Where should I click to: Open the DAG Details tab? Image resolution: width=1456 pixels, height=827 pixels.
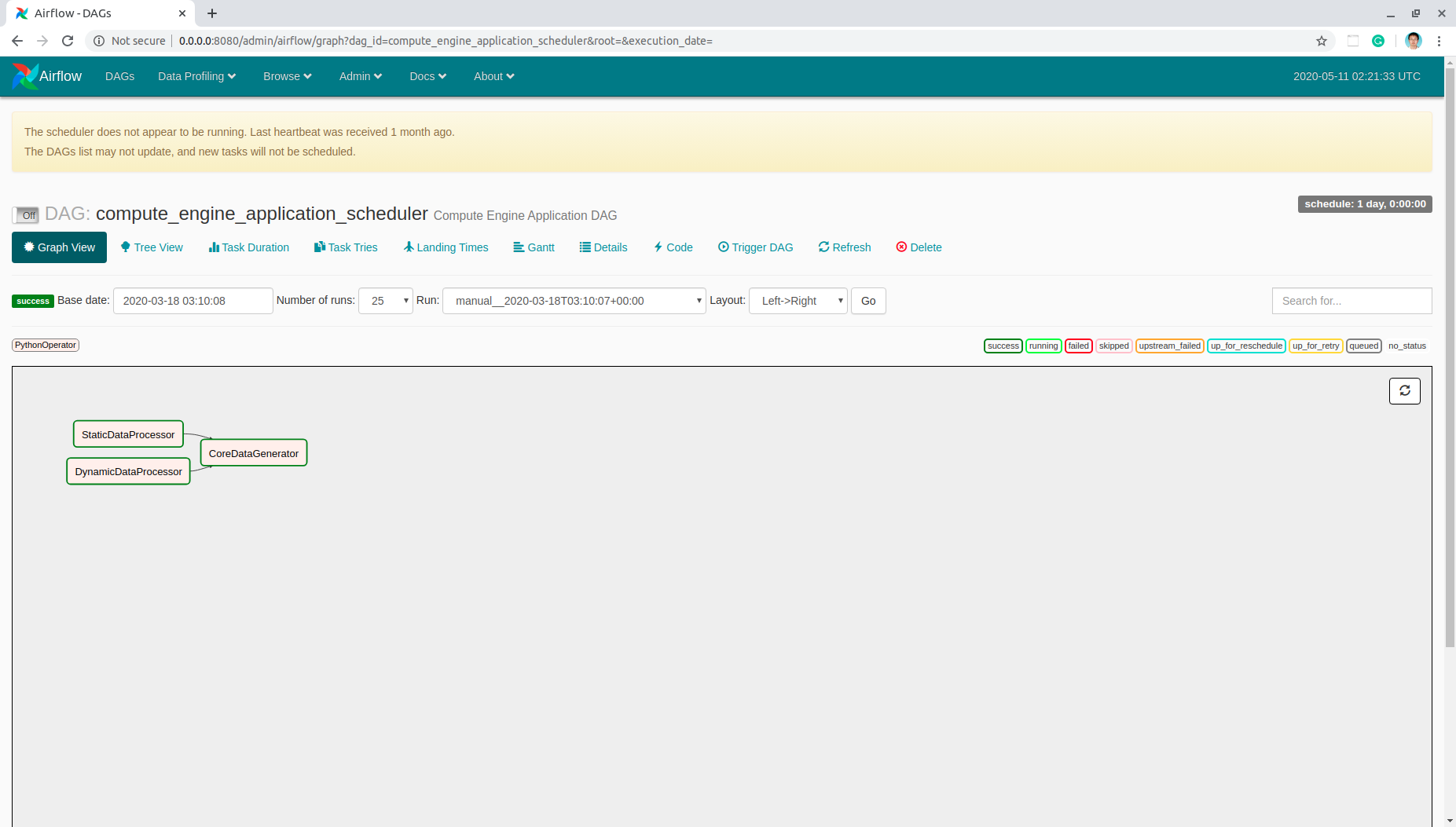(603, 247)
